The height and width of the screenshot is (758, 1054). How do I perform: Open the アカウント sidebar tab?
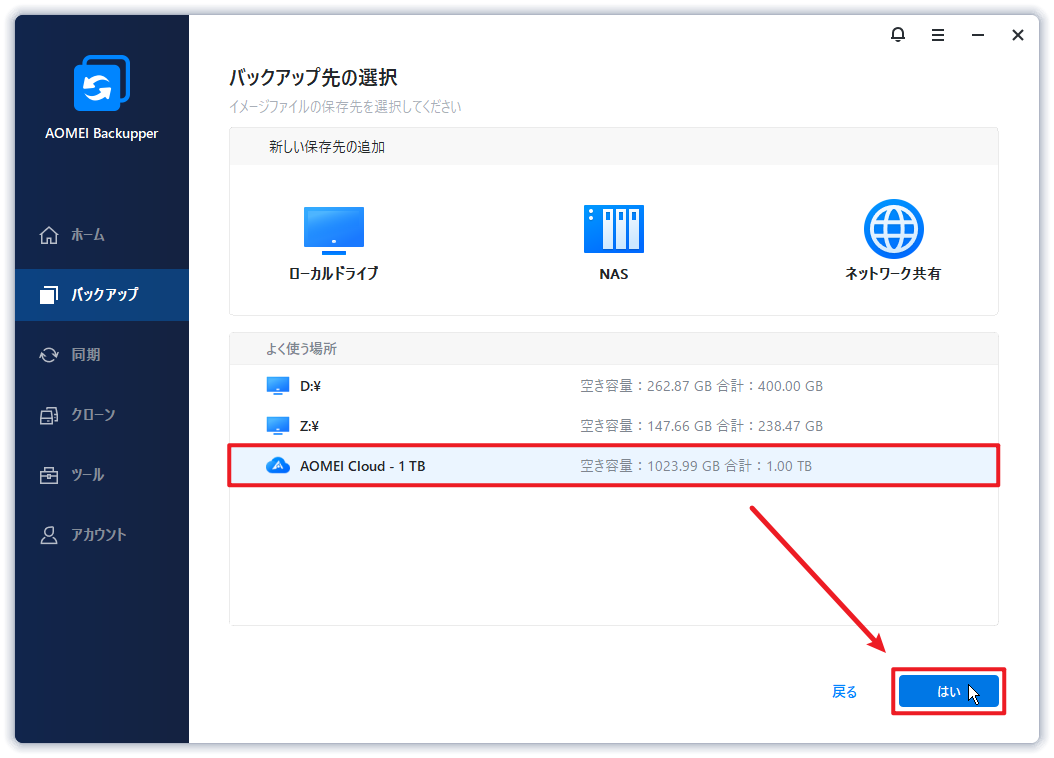click(102, 535)
